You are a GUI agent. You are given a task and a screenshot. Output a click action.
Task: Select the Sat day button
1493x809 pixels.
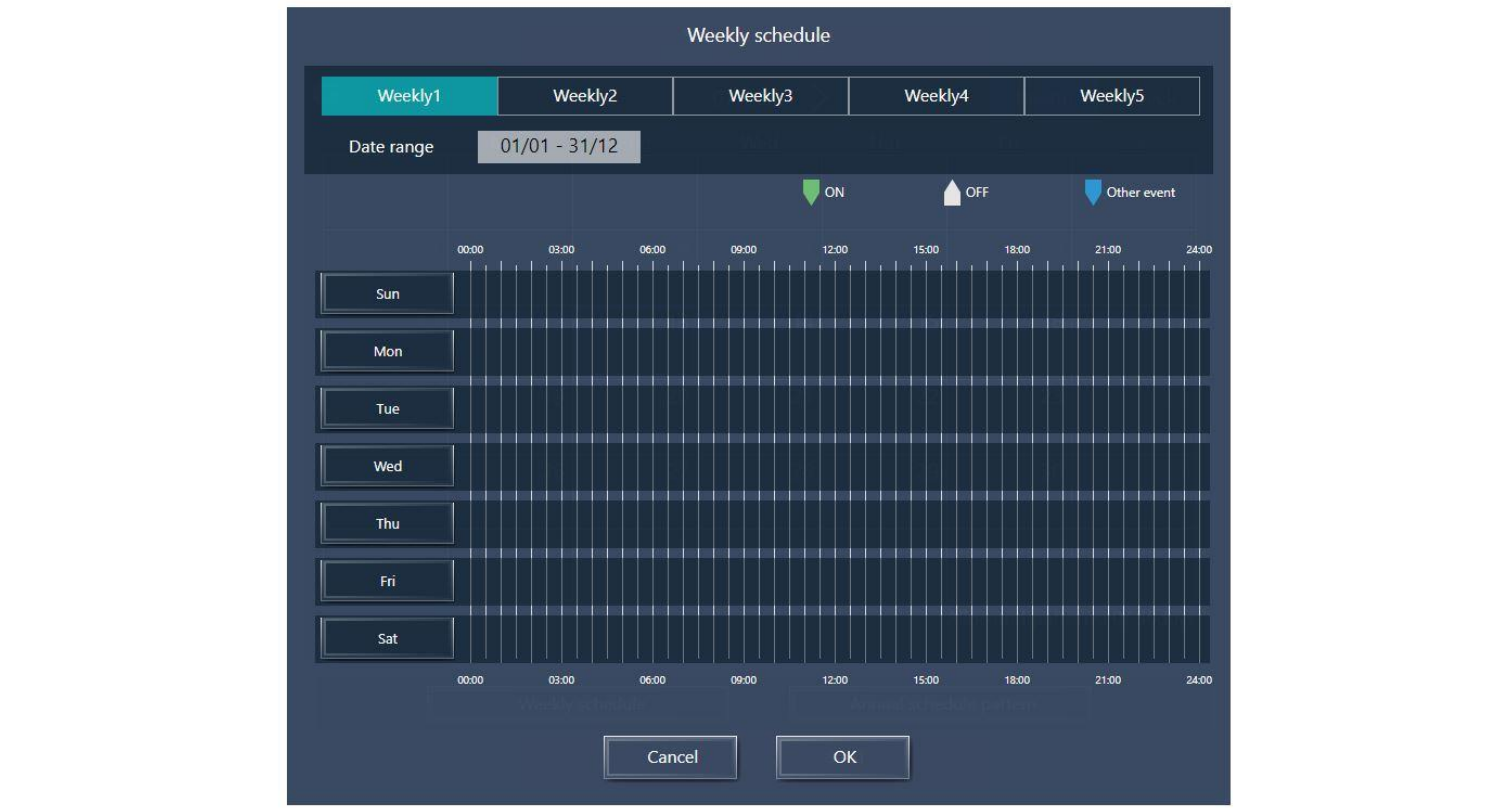click(x=388, y=638)
